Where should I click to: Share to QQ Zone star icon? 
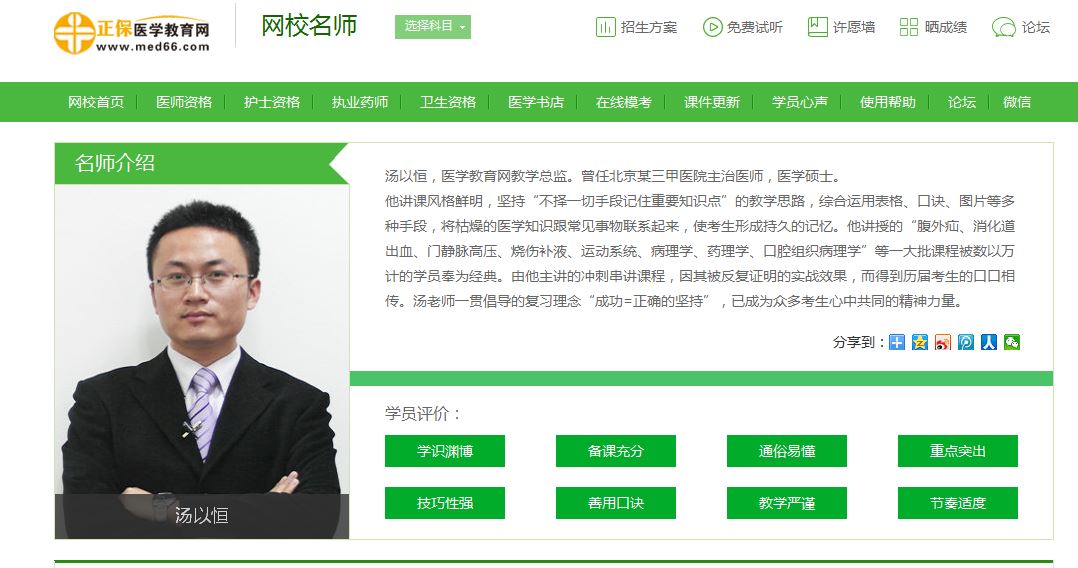[920, 342]
